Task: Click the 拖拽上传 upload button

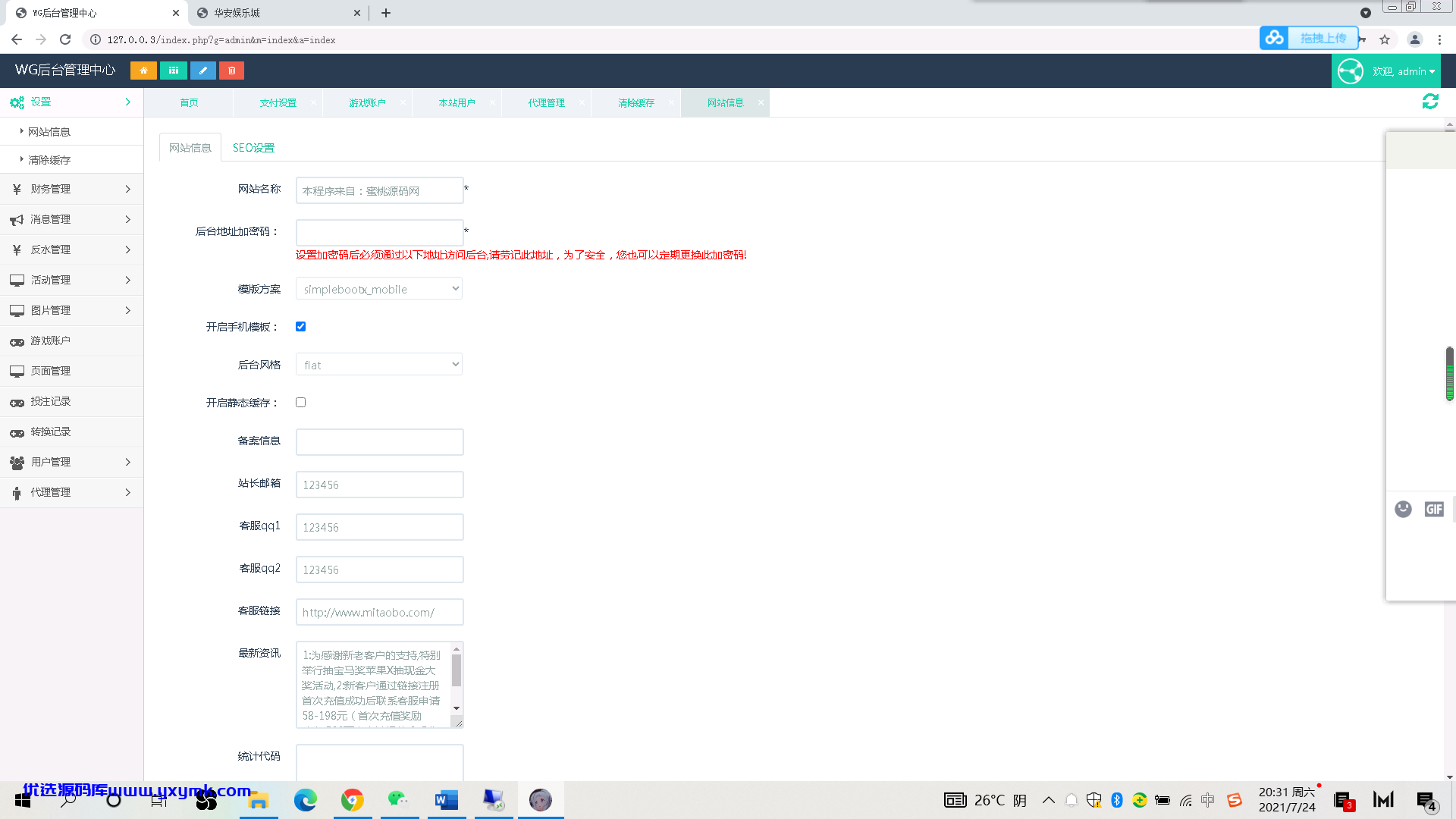Action: (1309, 38)
